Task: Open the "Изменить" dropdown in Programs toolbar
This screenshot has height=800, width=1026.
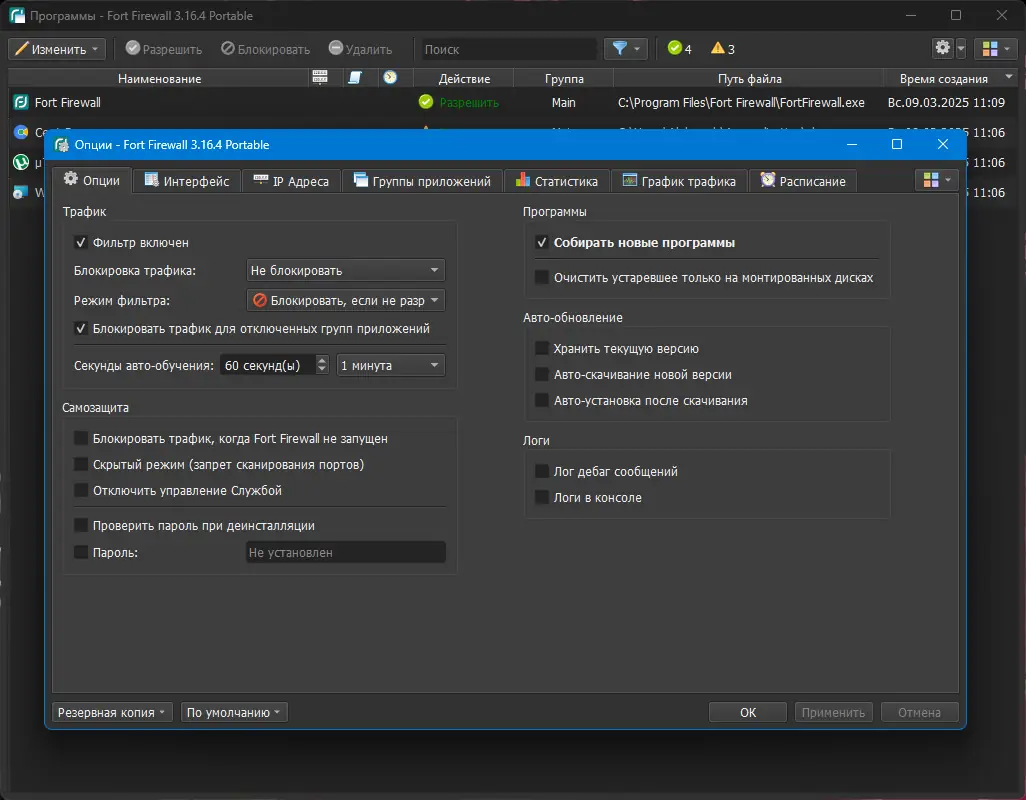Action: pyautogui.click(x=57, y=49)
